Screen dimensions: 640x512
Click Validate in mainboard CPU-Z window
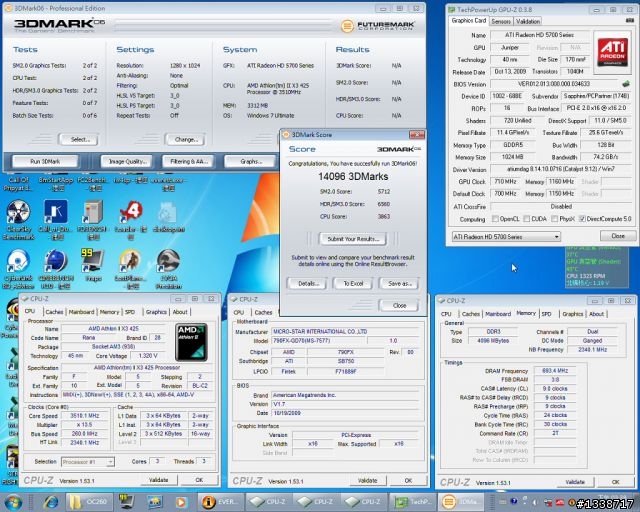tap(367, 481)
